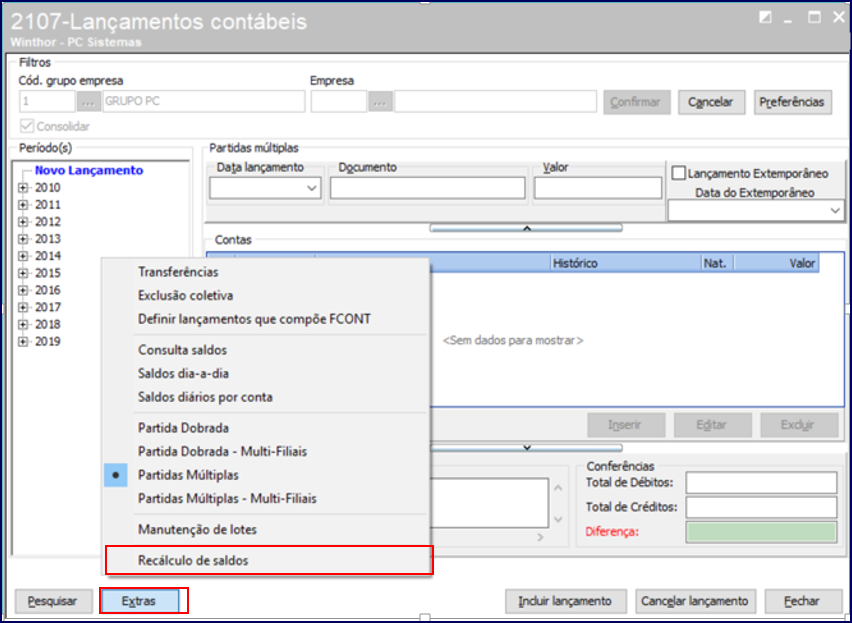This screenshot has height=623, width=852.
Task: Expand the 2011 period node
Action: [x=23, y=205]
